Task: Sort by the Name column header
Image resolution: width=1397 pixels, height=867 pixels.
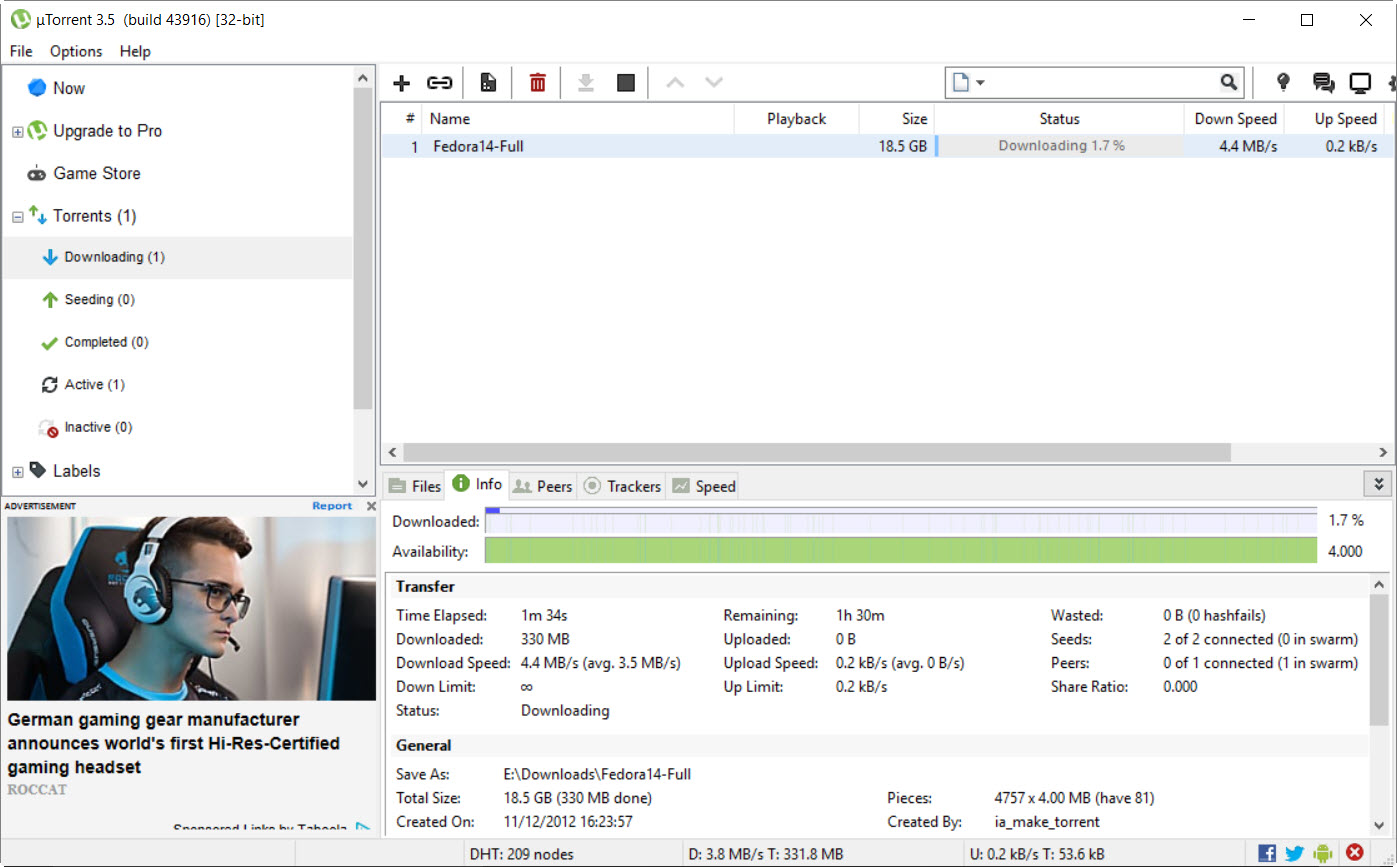Action: click(x=578, y=119)
